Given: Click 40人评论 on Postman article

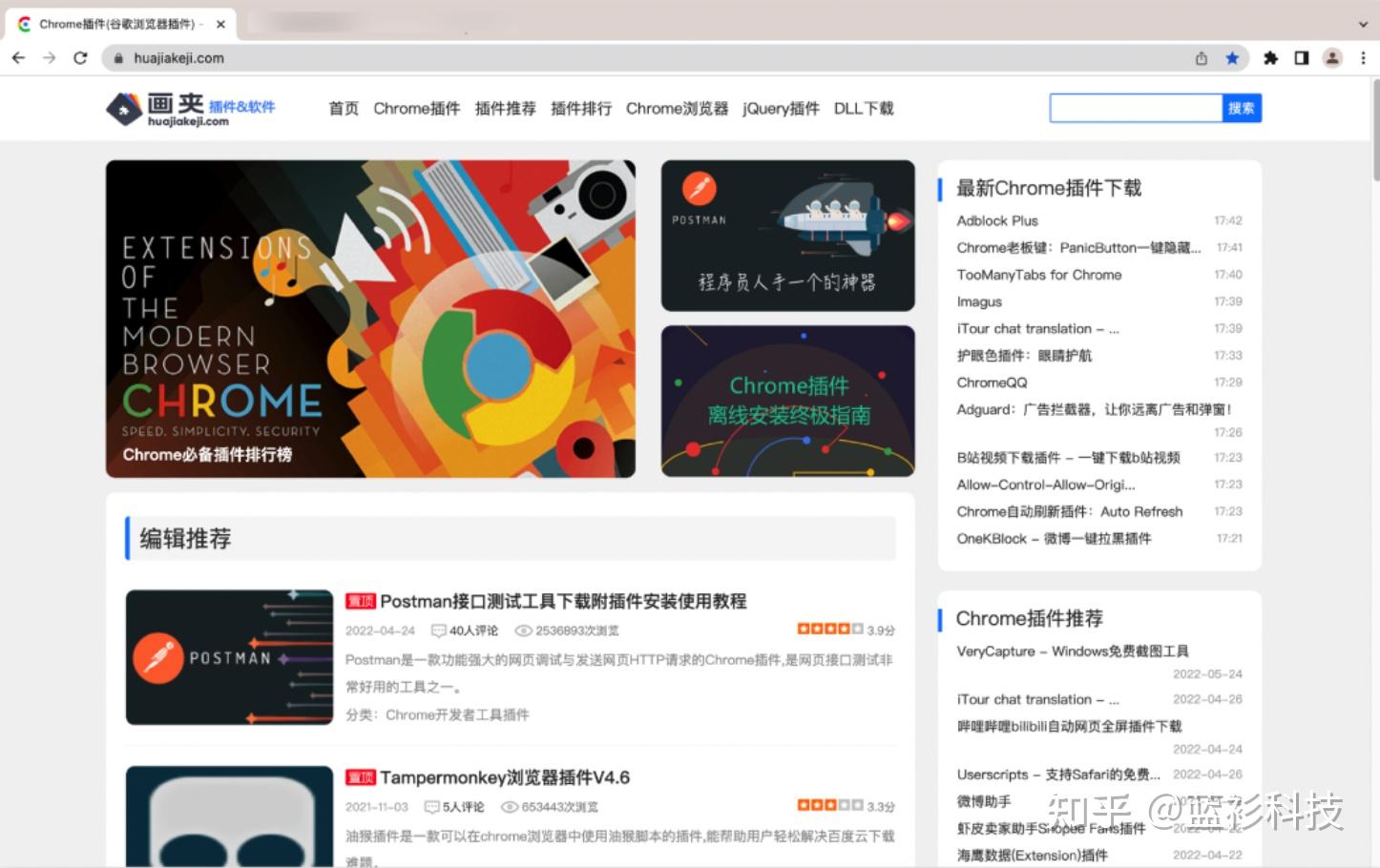Looking at the screenshot, I should (473, 630).
